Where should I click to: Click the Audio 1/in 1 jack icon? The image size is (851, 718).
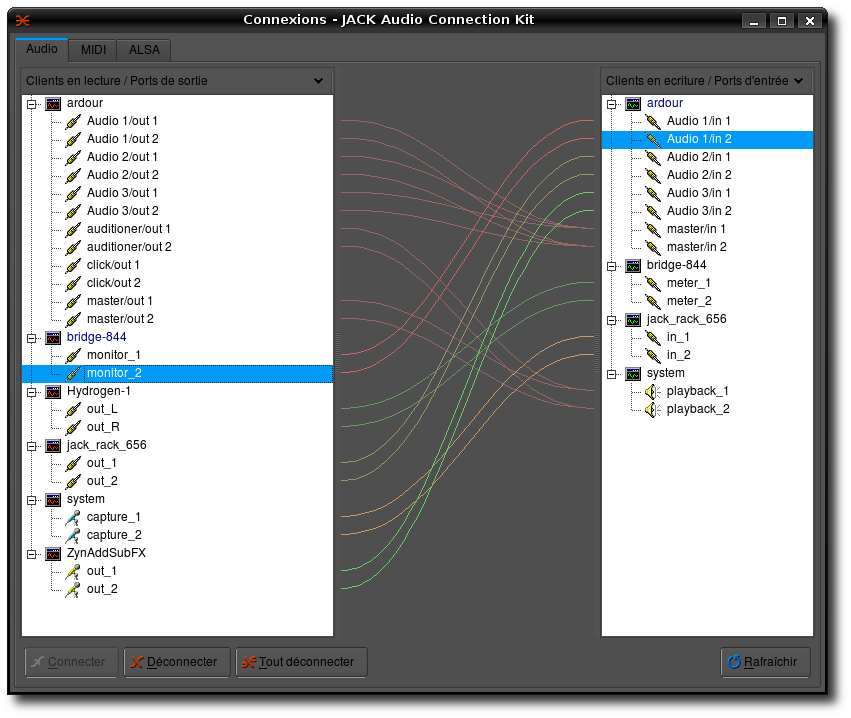click(653, 122)
